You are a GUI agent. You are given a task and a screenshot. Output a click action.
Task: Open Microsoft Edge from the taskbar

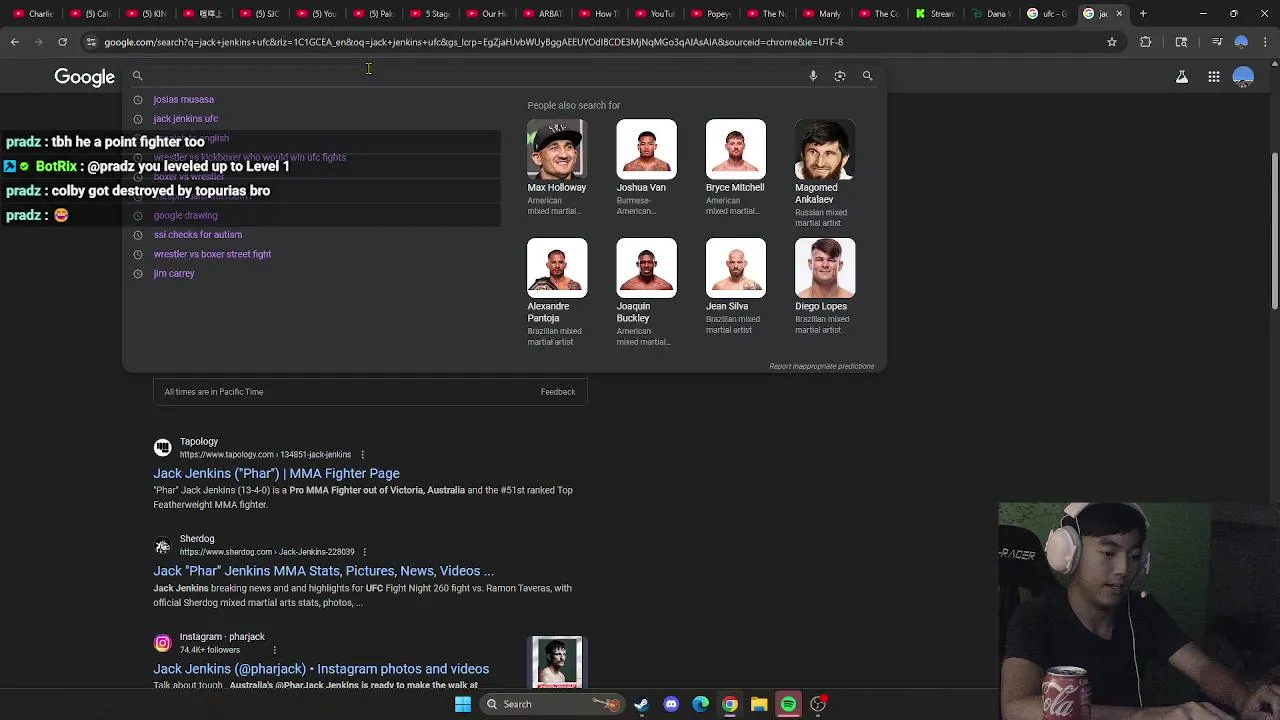(700, 704)
